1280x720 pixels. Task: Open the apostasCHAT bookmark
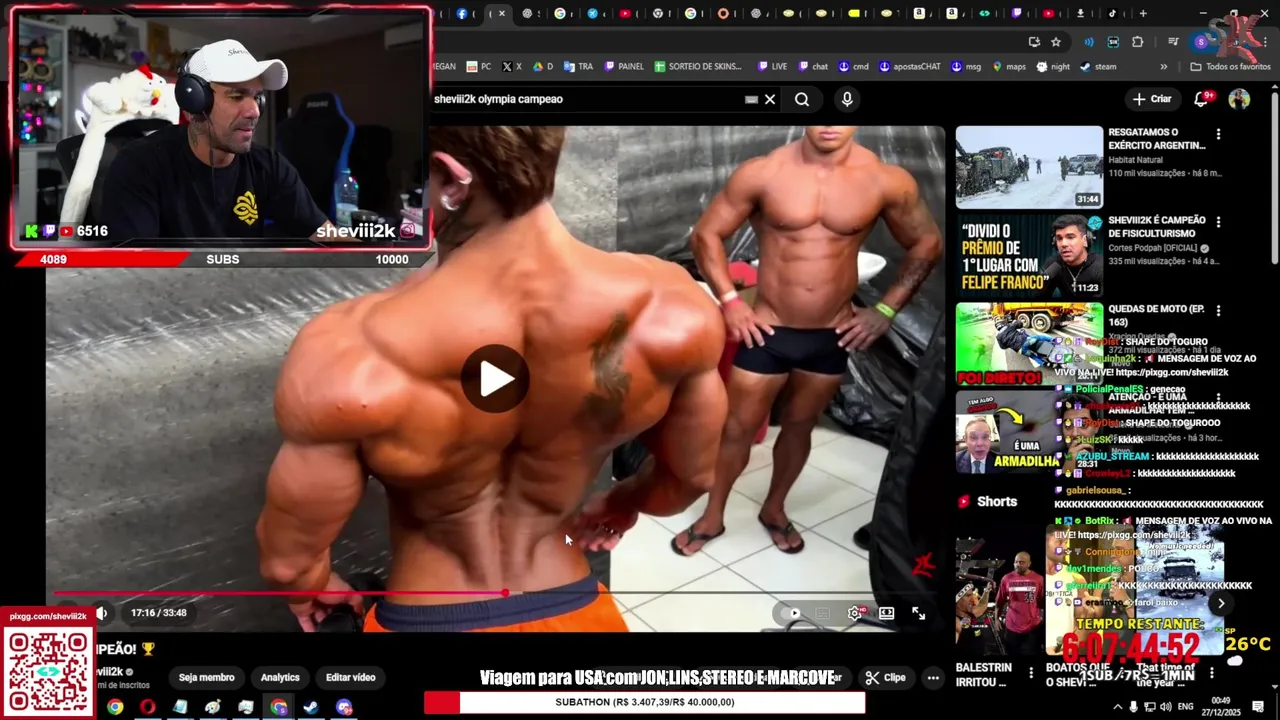(909, 67)
